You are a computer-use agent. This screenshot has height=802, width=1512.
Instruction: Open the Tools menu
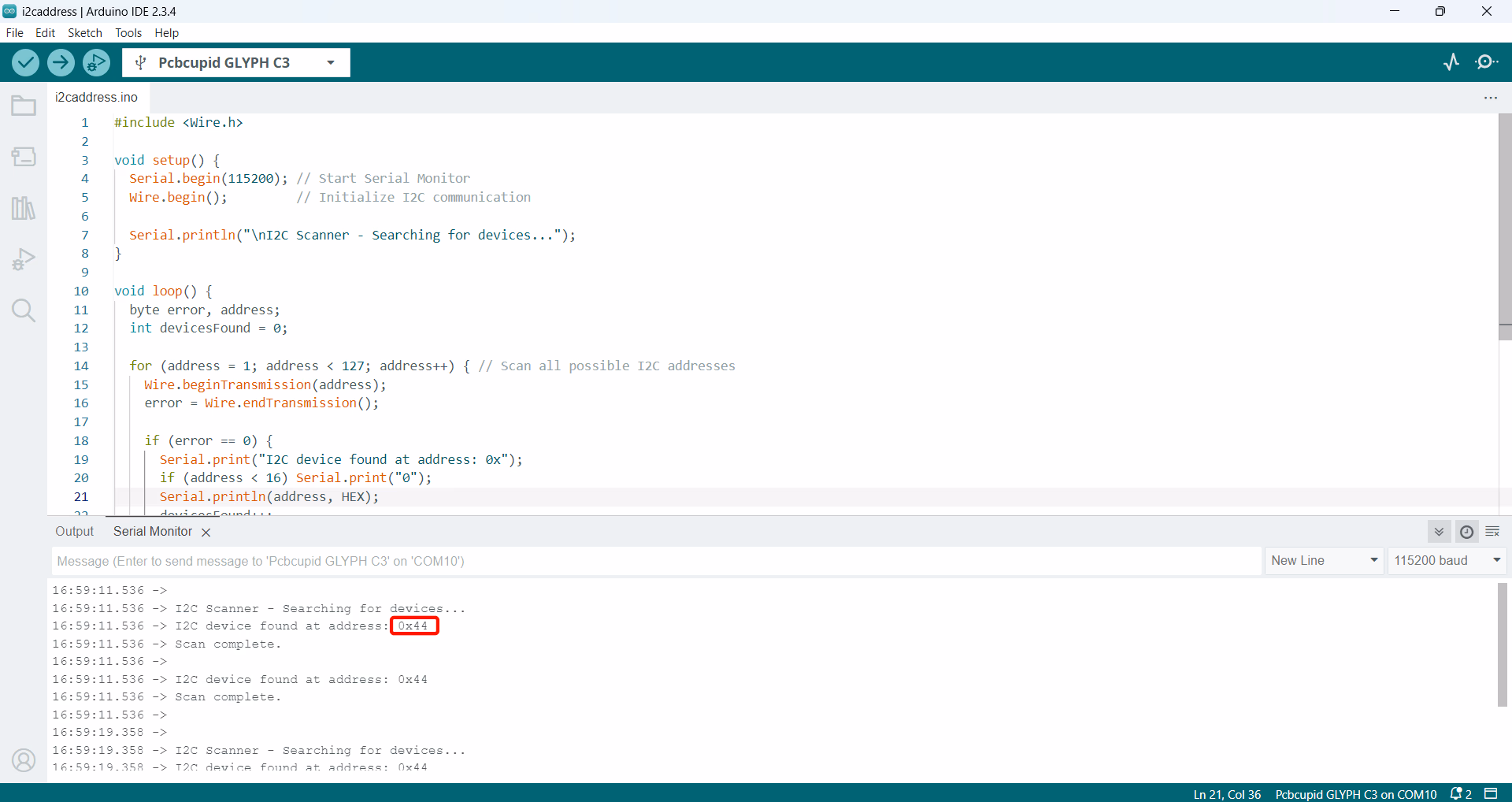click(128, 33)
